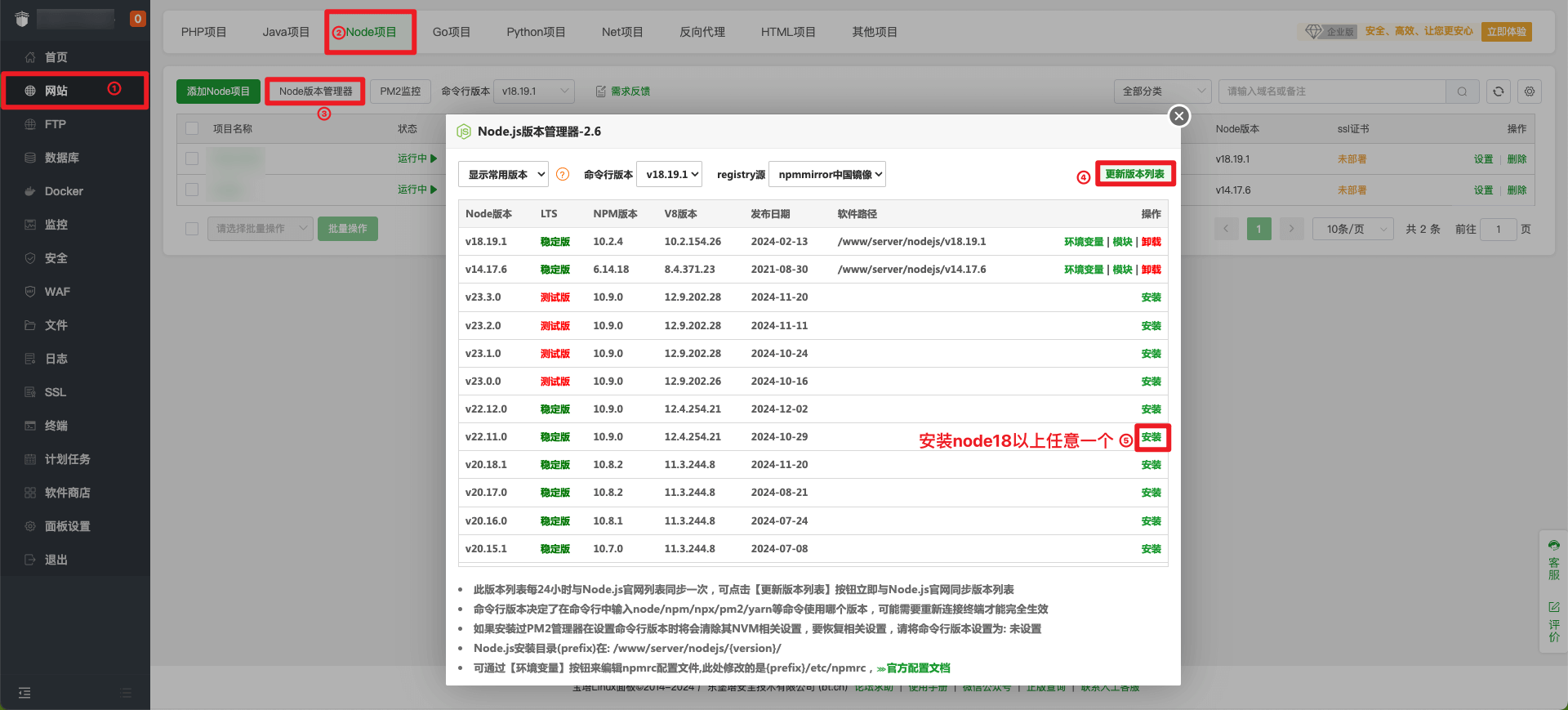Click the collapse sidebar icon at bottom left
The width and height of the screenshot is (1568, 710).
click(24, 693)
